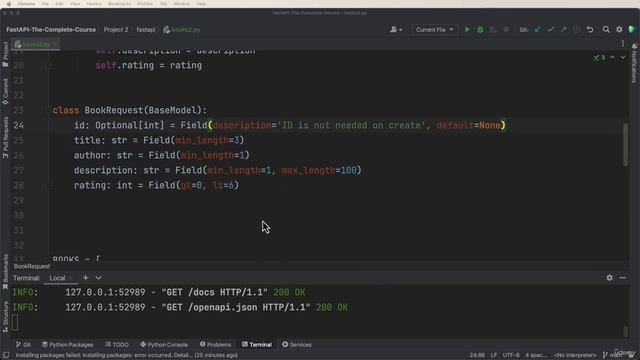Open the Current File run configuration dropdown
640x360 pixels.
[x=434, y=29]
